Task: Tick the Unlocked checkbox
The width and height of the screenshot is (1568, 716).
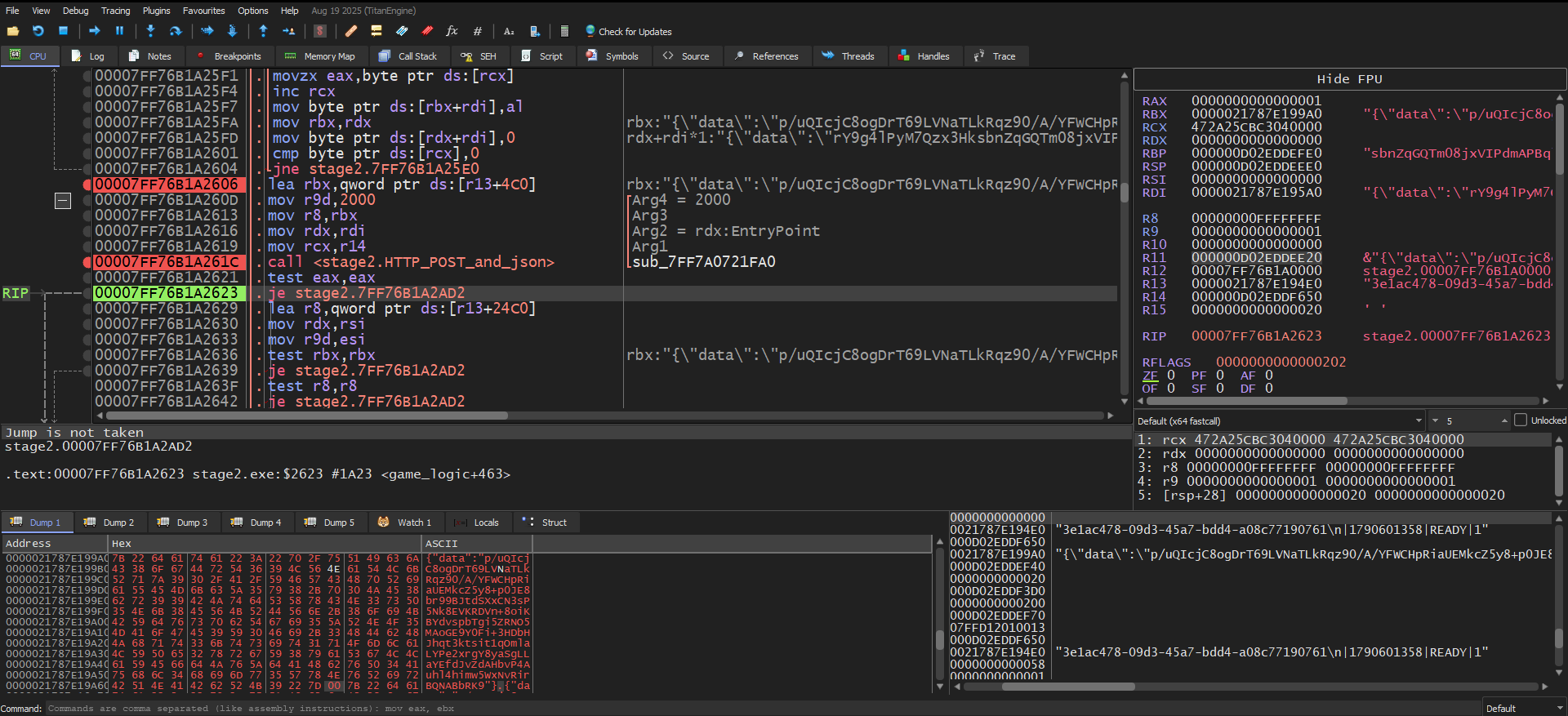Action: click(x=1521, y=420)
